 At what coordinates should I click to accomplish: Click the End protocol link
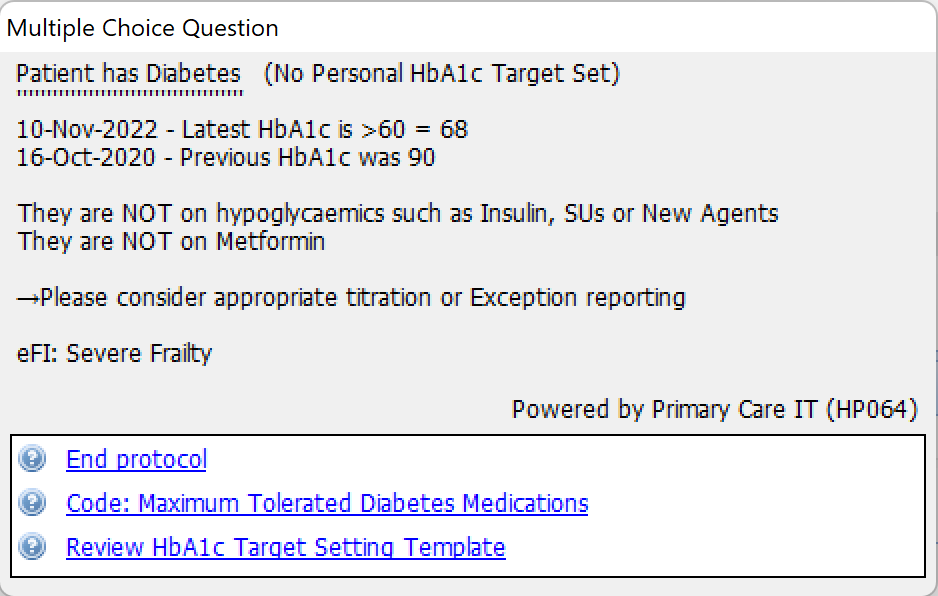tap(136, 460)
